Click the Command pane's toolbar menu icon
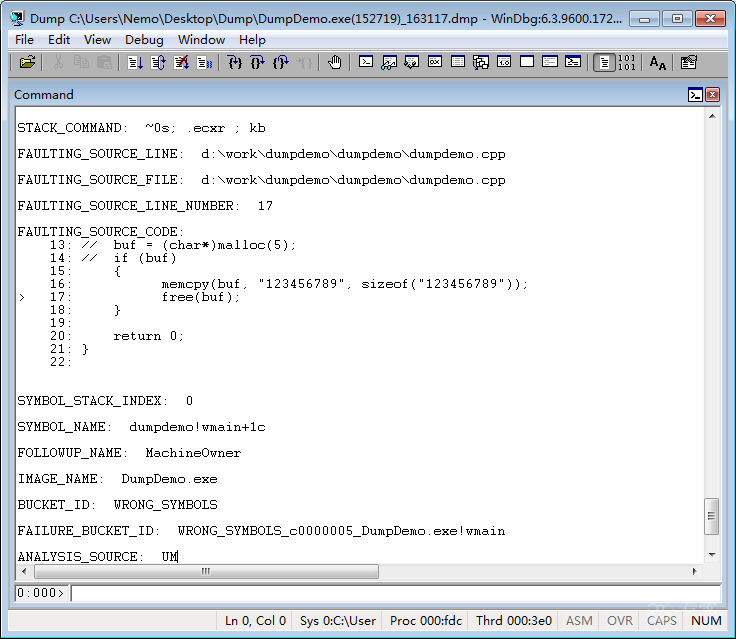The width and height of the screenshot is (736, 639). [x=695, y=95]
